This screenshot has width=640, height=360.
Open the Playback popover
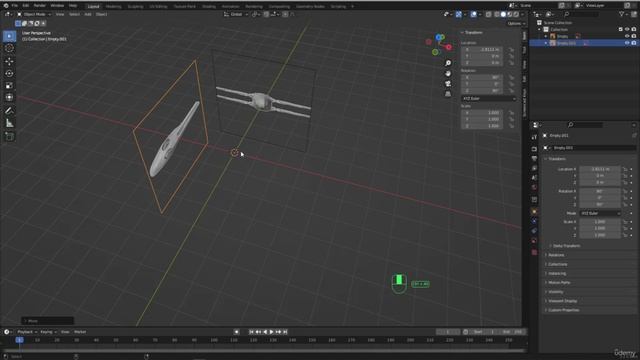[x=27, y=332]
